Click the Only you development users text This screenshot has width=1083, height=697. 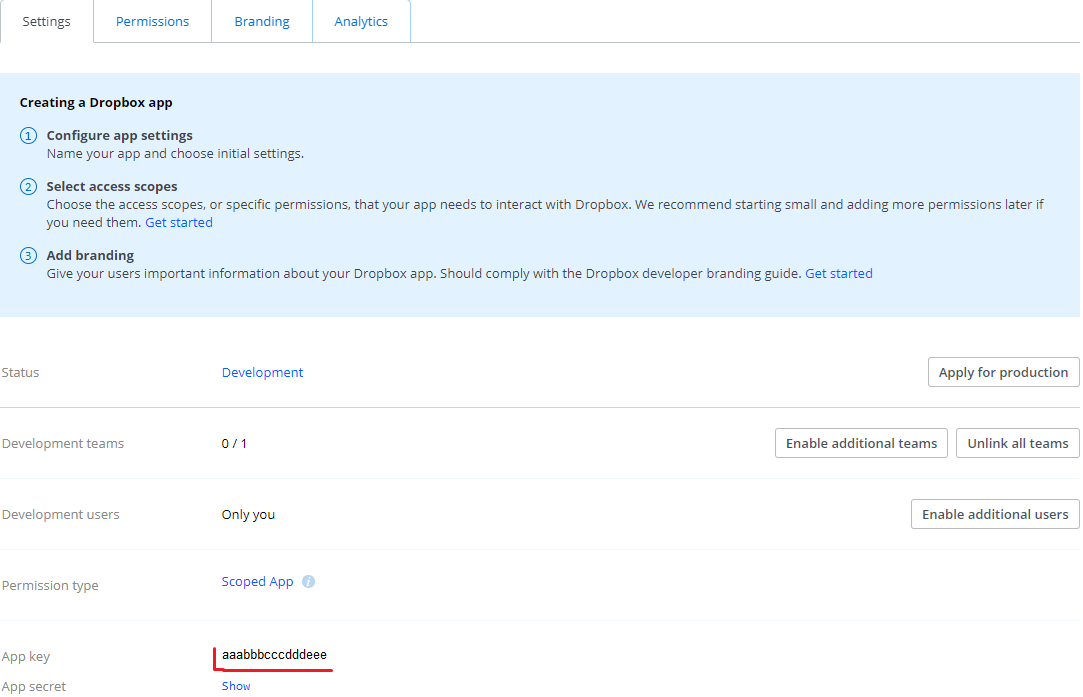point(248,514)
